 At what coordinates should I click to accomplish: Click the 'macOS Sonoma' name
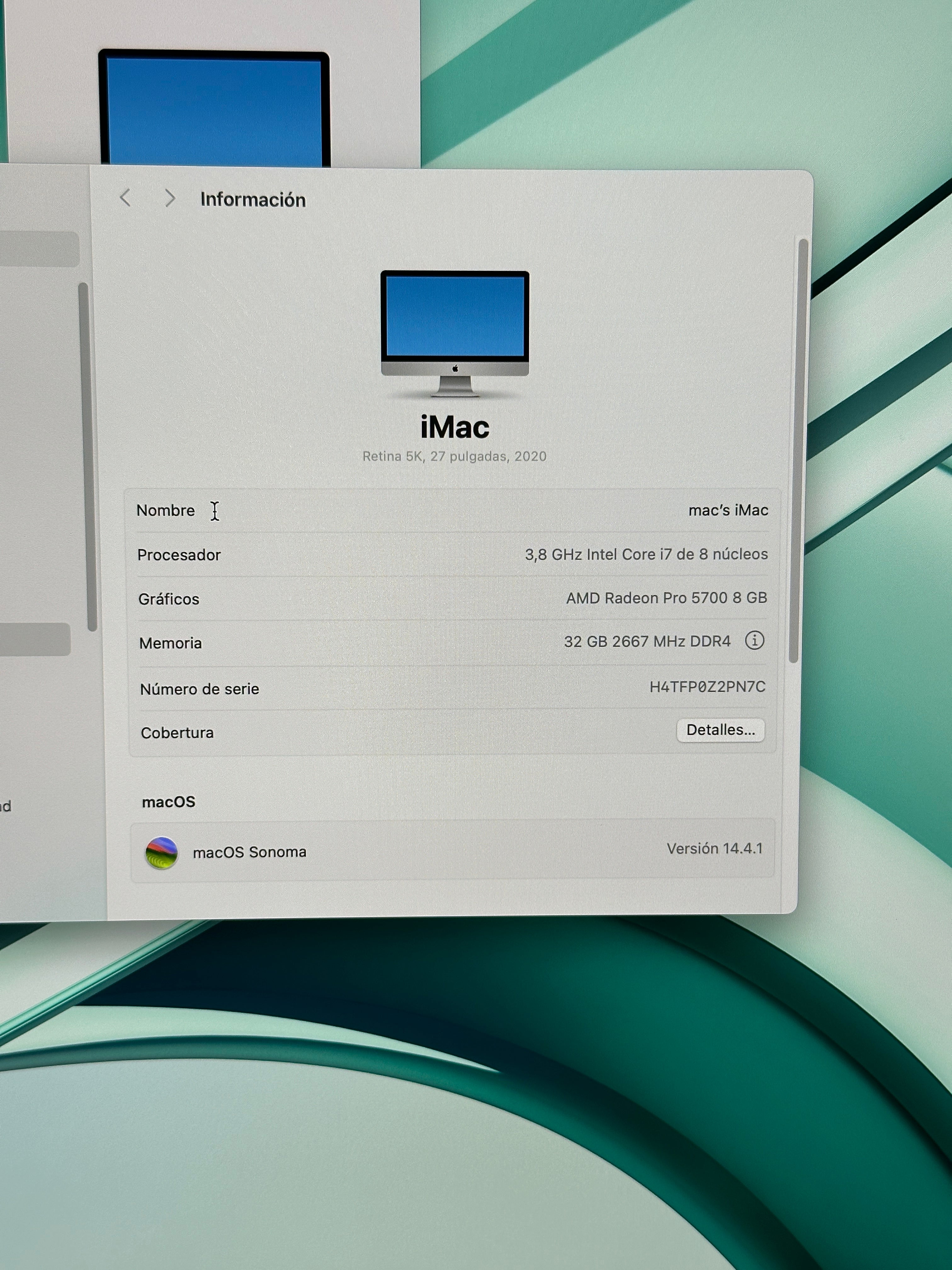(250, 852)
